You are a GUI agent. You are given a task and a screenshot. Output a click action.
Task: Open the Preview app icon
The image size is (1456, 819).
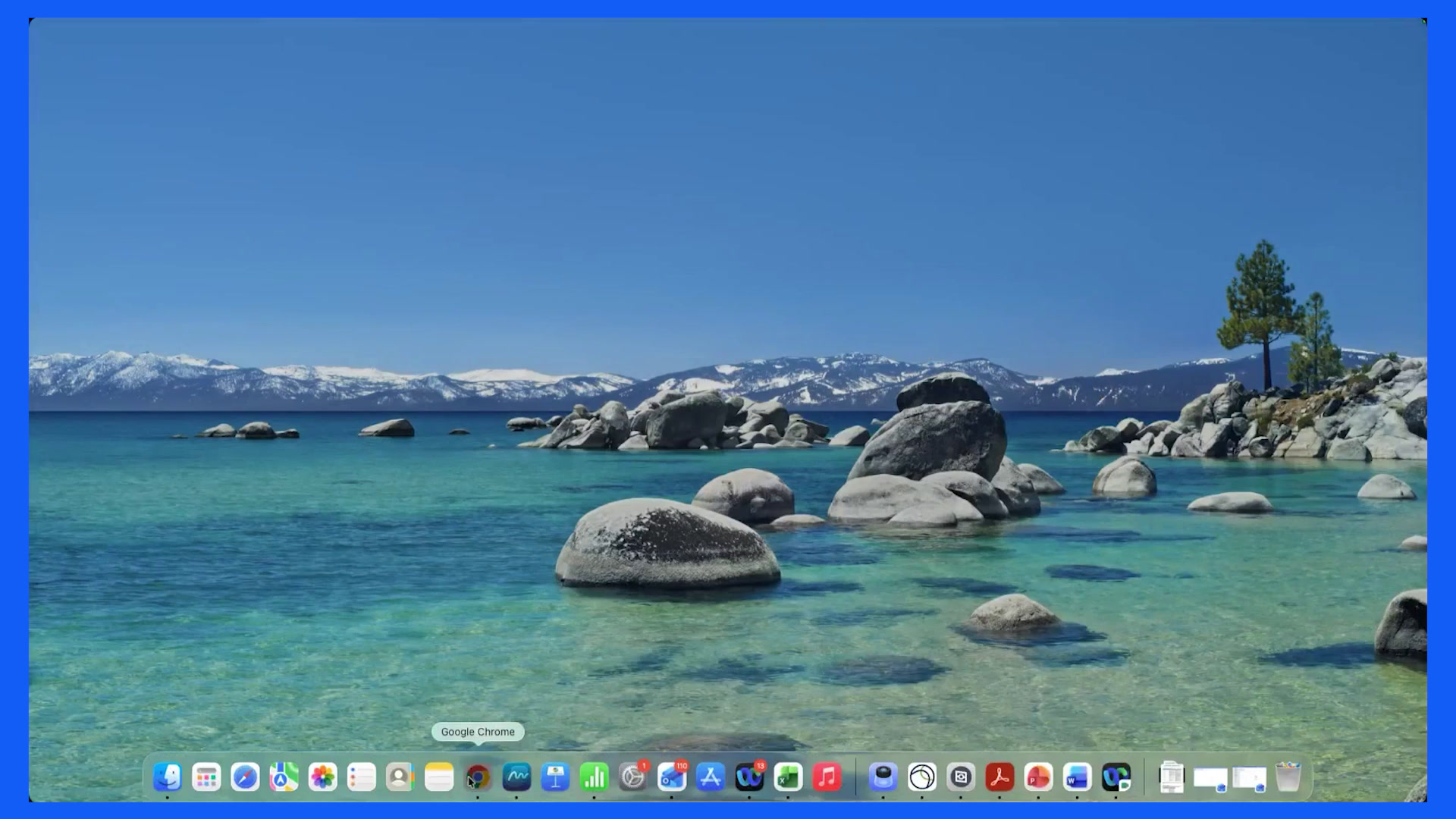[x=883, y=777]
